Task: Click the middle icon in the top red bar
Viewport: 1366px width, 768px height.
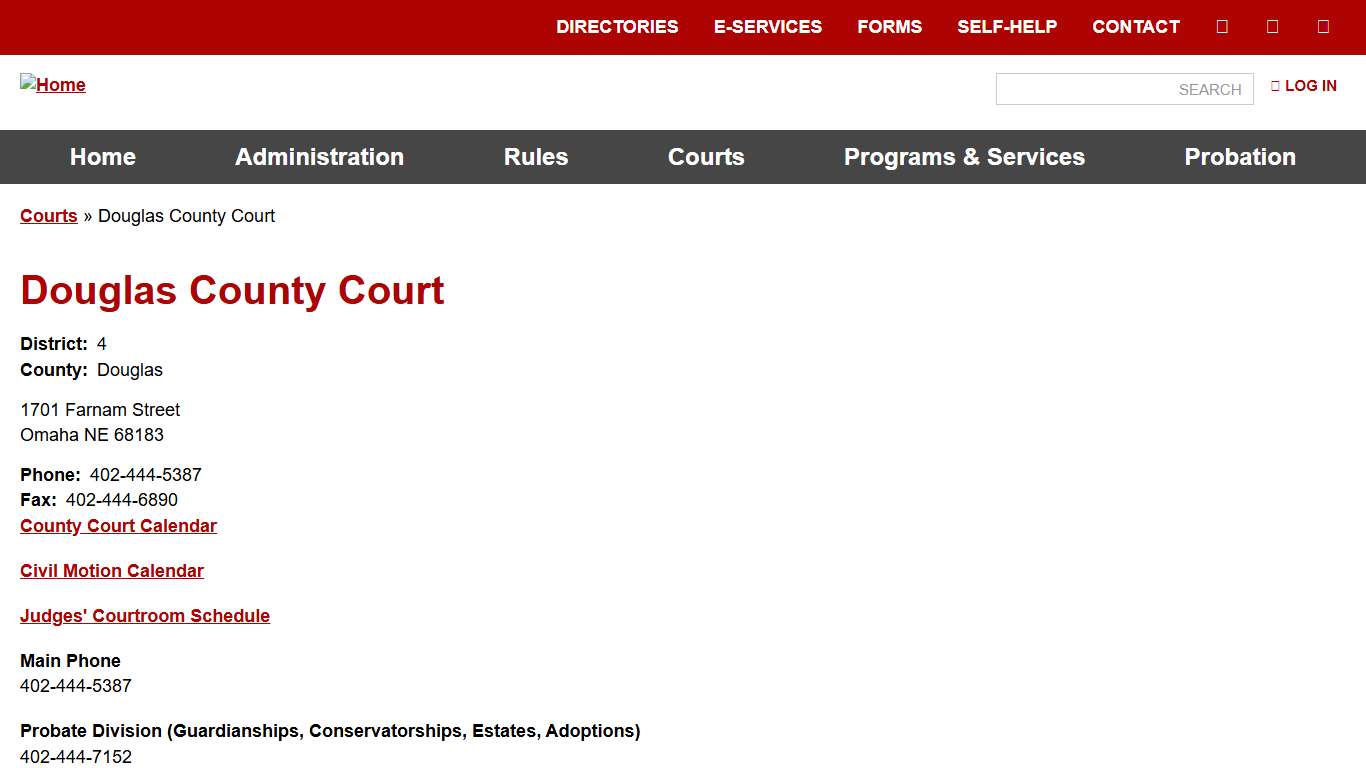Action: click(x=1272, y=26)
